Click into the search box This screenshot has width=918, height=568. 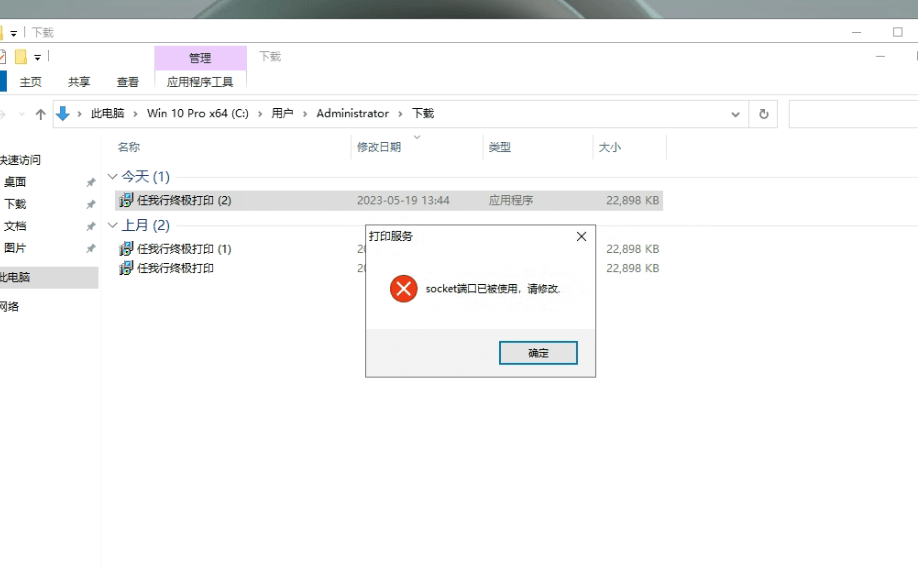(853, 114)
